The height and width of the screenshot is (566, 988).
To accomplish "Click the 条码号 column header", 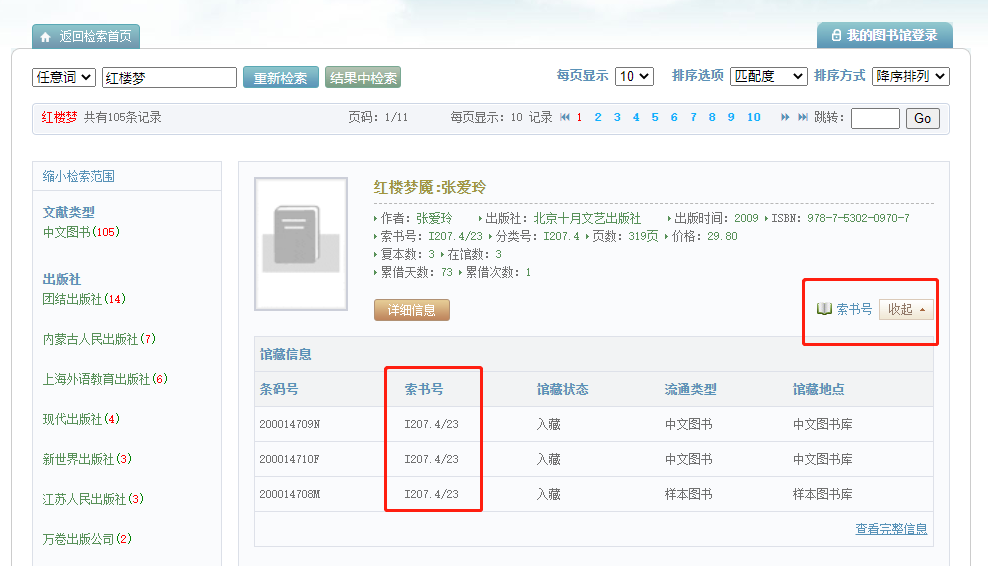I will 279,390.
